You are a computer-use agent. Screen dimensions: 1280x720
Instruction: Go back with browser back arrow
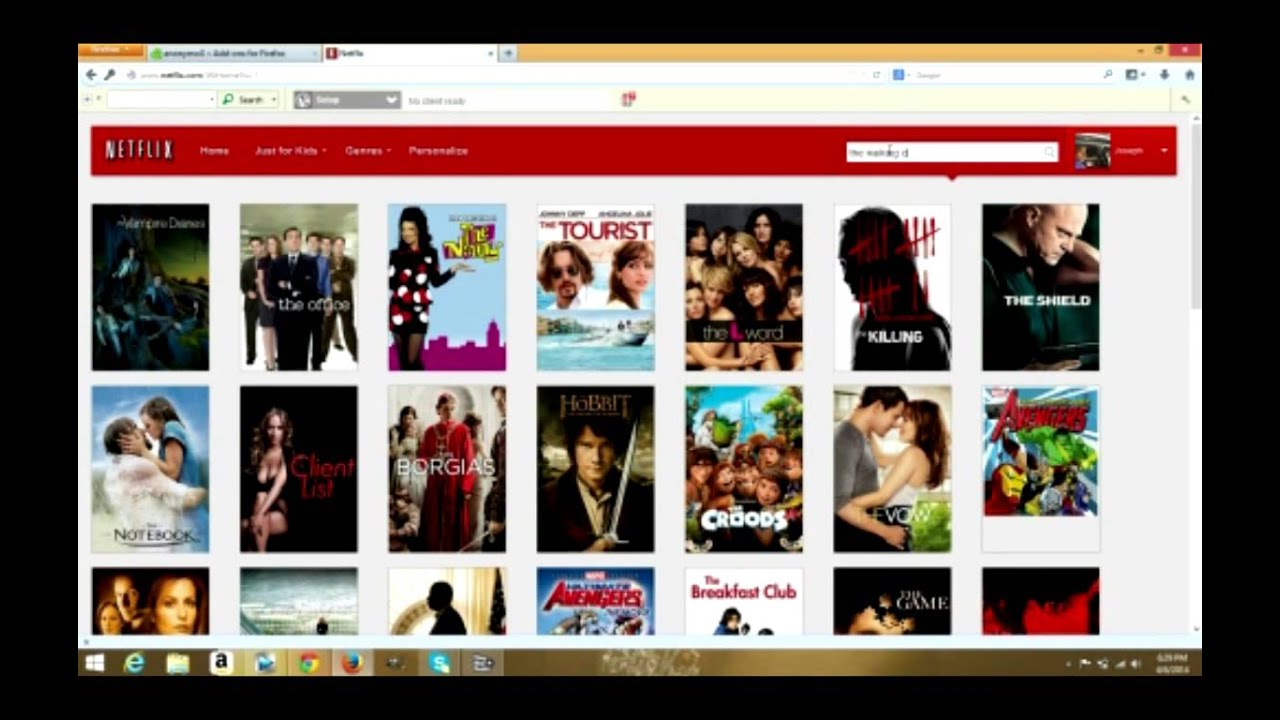pyautogui.click(x=91, y=75)
